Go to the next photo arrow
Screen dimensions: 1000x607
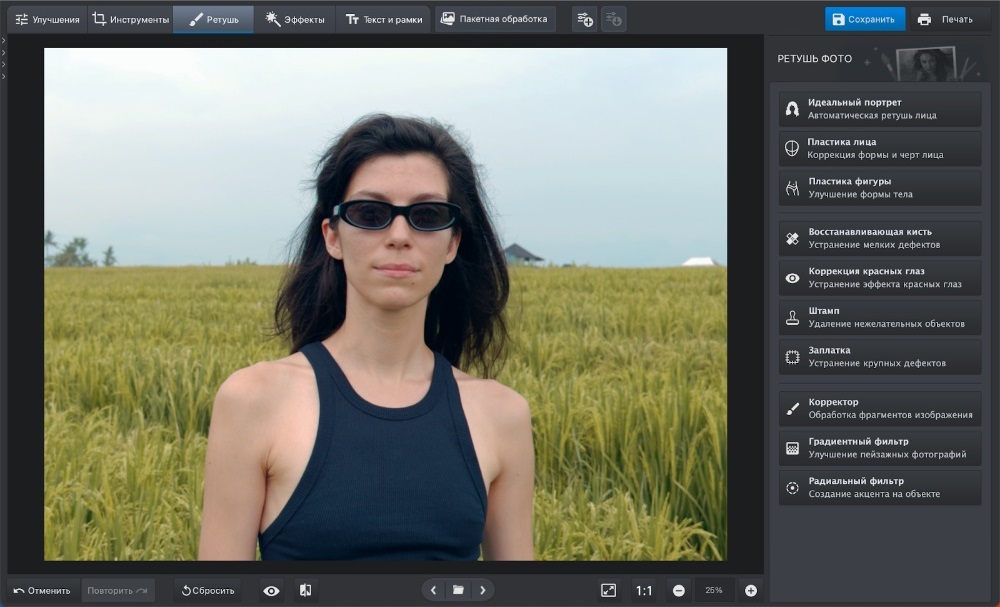[482, 590]
